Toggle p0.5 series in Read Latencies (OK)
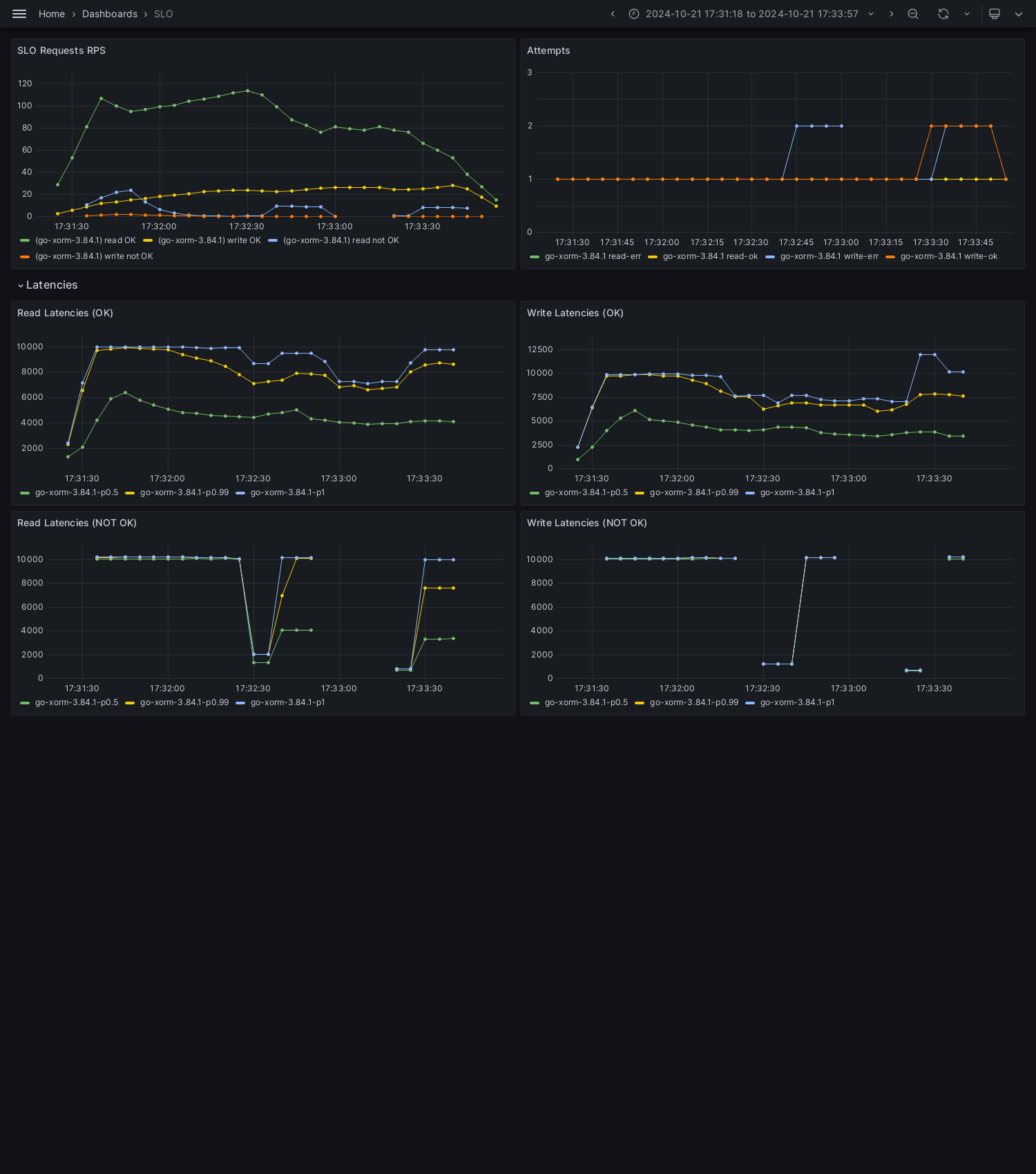Screen dimensions: 1036x1174 (x=77, y=492)
